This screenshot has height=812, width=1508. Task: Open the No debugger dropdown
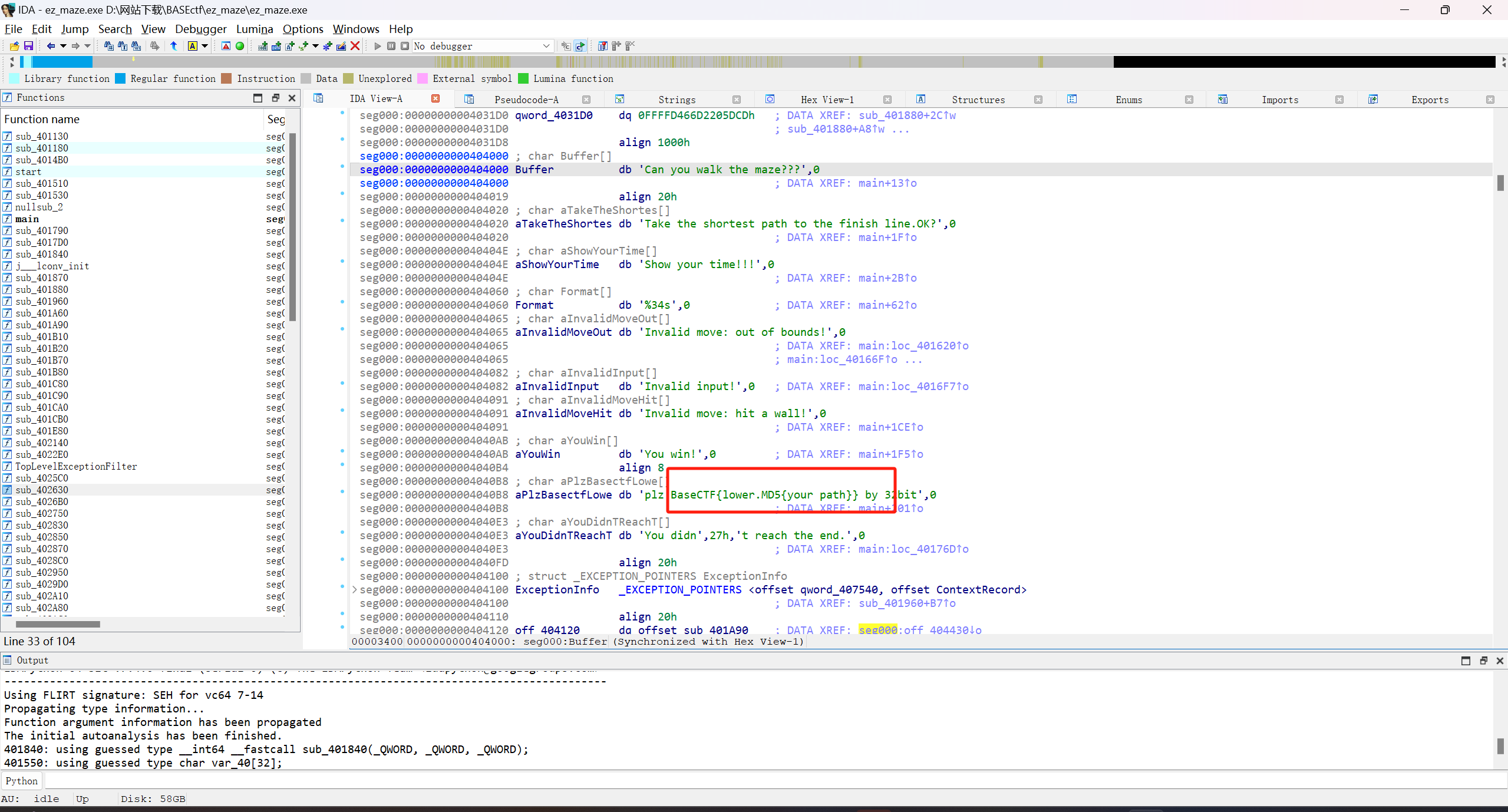546,46
